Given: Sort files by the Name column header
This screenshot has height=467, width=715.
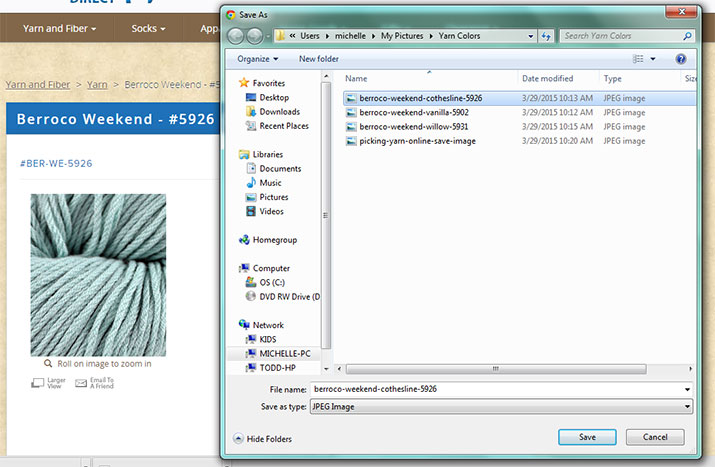Looking at the screenshot, I should (356, 78).
